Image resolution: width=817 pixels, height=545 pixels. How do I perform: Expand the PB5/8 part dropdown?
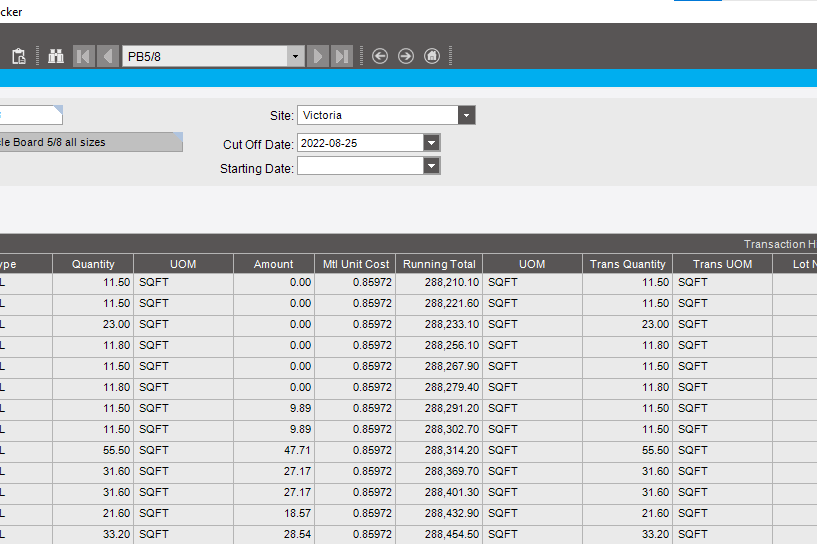point(295,56)
